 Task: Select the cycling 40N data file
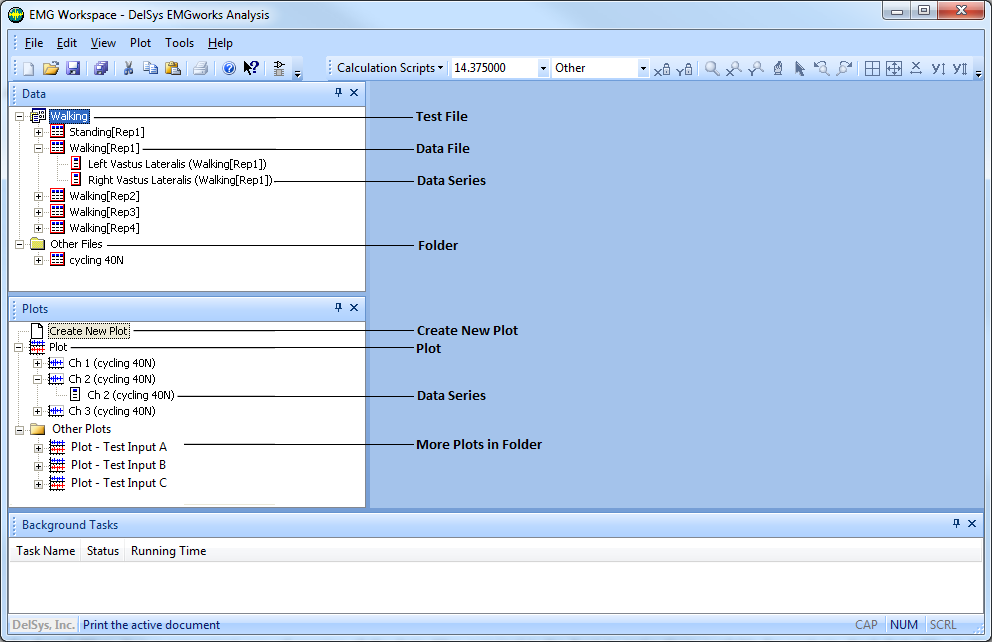[x=96, y=260]
